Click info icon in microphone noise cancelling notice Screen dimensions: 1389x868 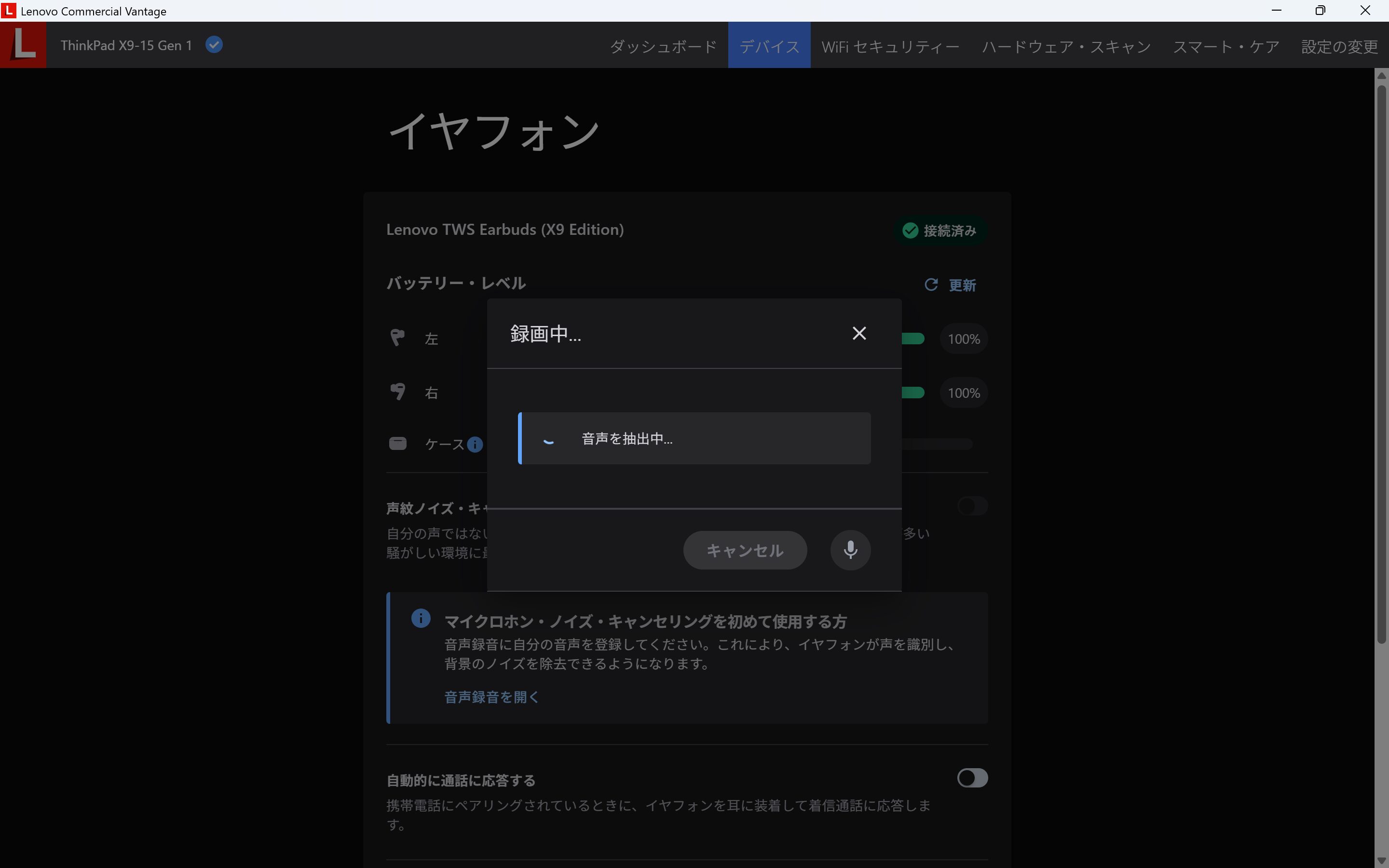click(421, 618)
